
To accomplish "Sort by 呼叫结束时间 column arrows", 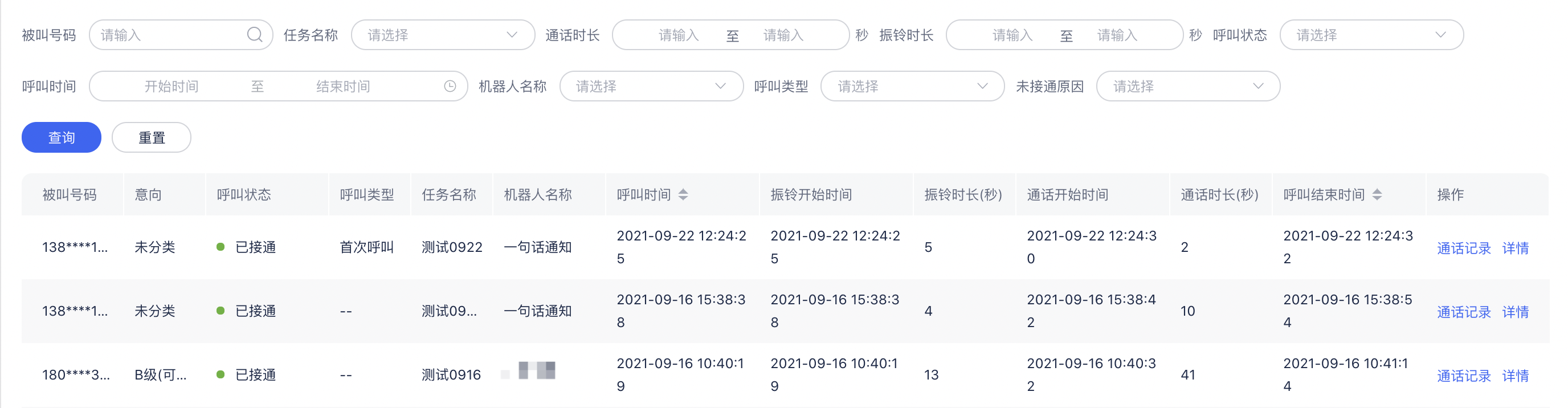I will coord(1377,195).
